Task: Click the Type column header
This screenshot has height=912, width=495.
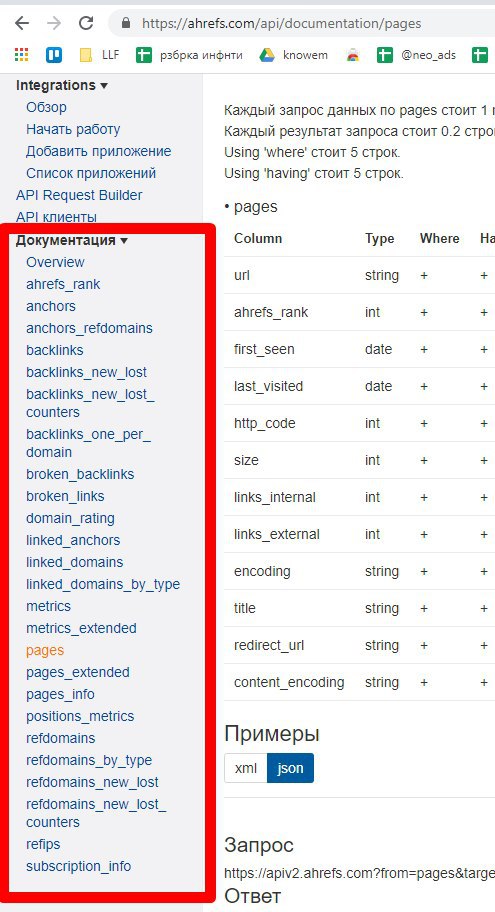Action: pos(379,238)
